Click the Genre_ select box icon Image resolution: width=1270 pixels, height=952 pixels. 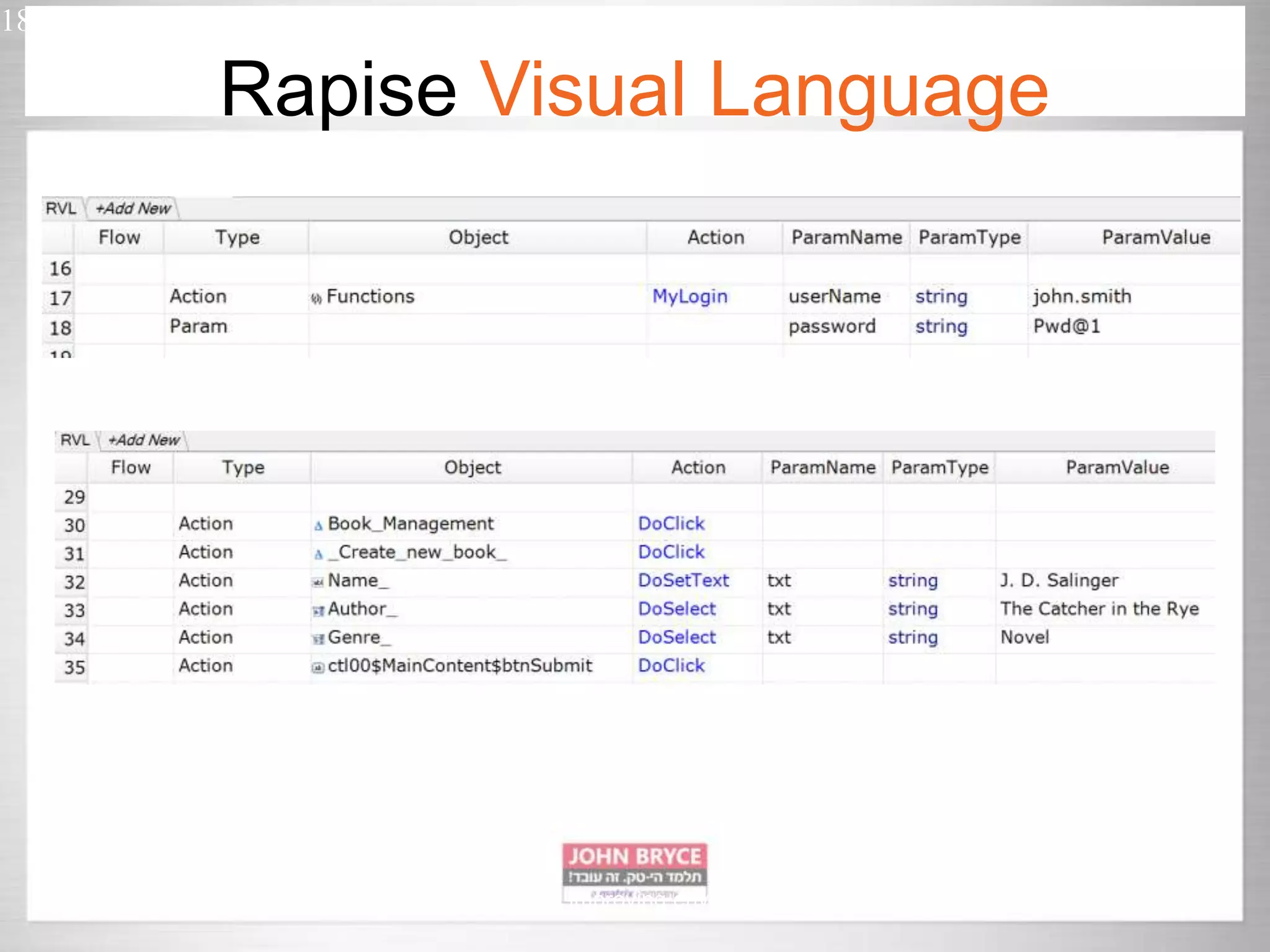pyautogui.click(x=318, y=640)
